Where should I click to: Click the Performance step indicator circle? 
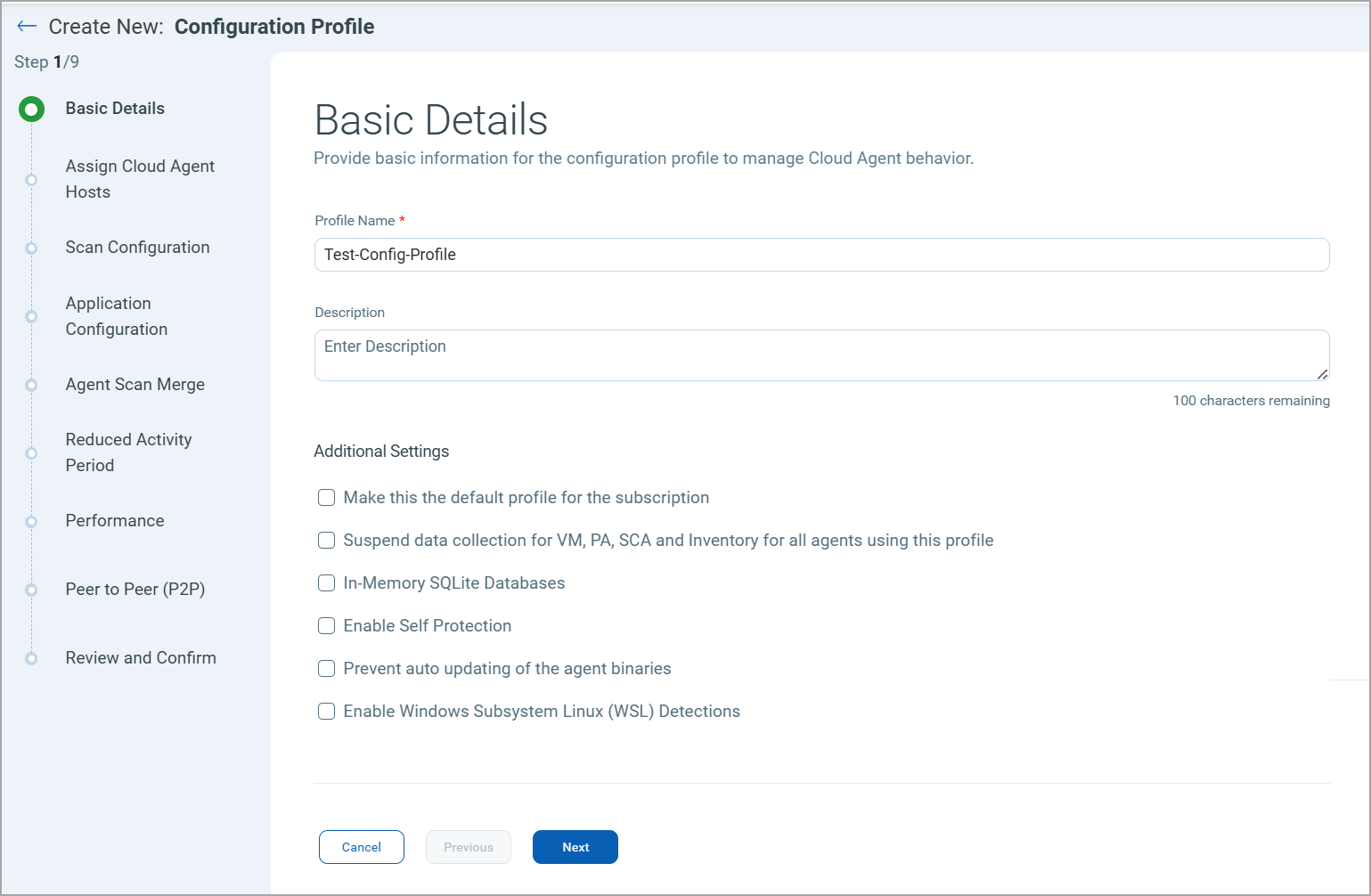(x=32, y=521)
